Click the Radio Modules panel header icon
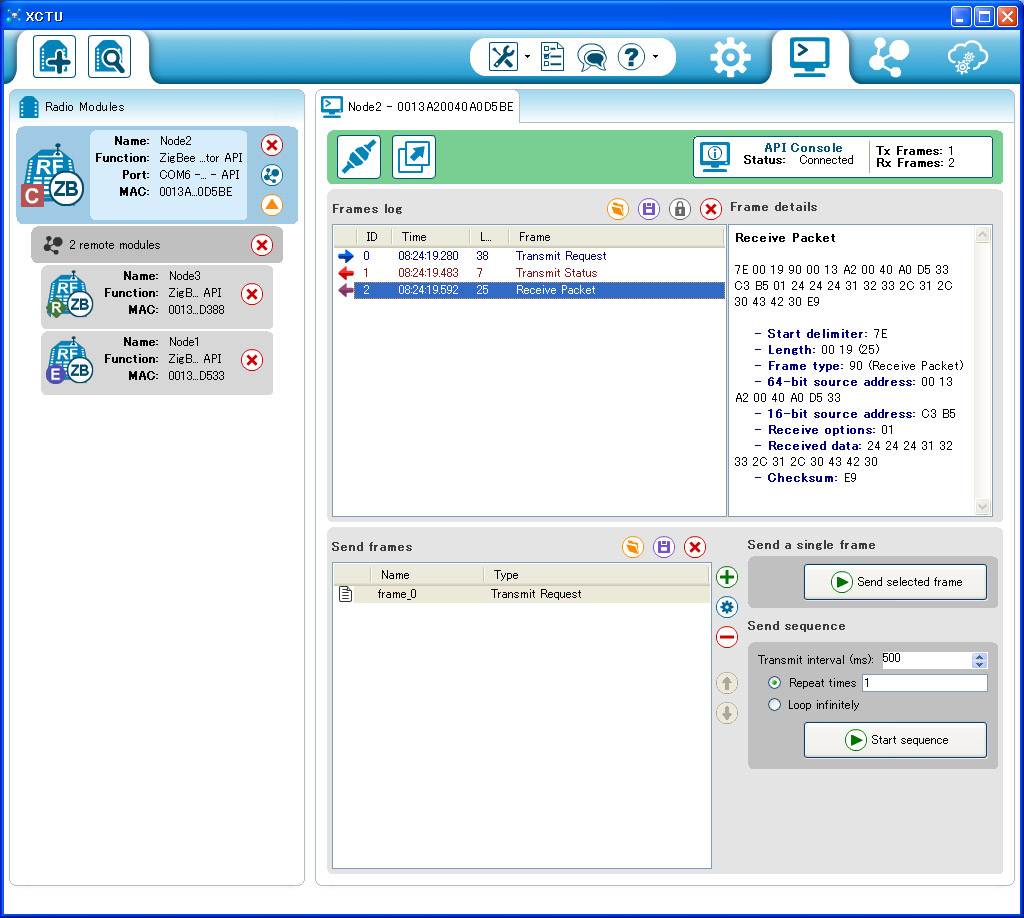The image size is (1024, 918). 29,107
